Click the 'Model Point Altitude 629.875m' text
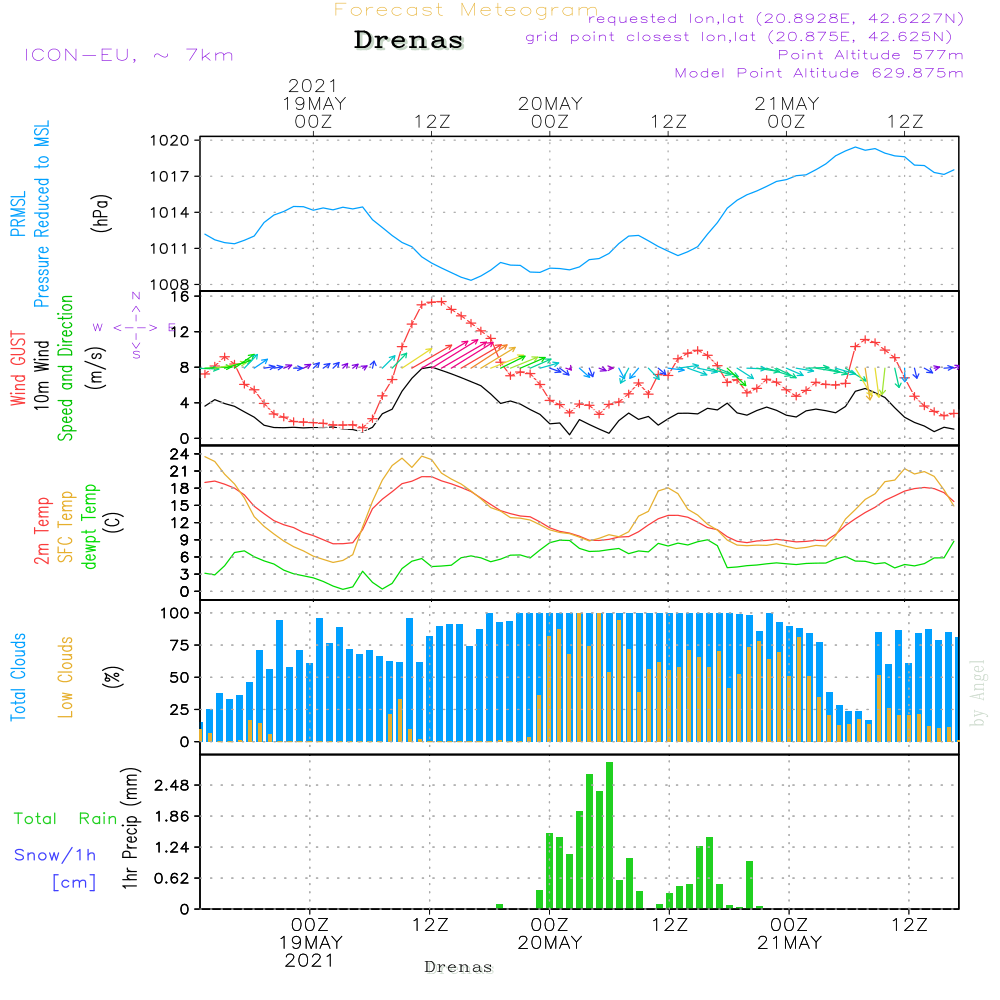This screenshot has height=1000, width=1000. pyautogui.click(x=819, y=73)
